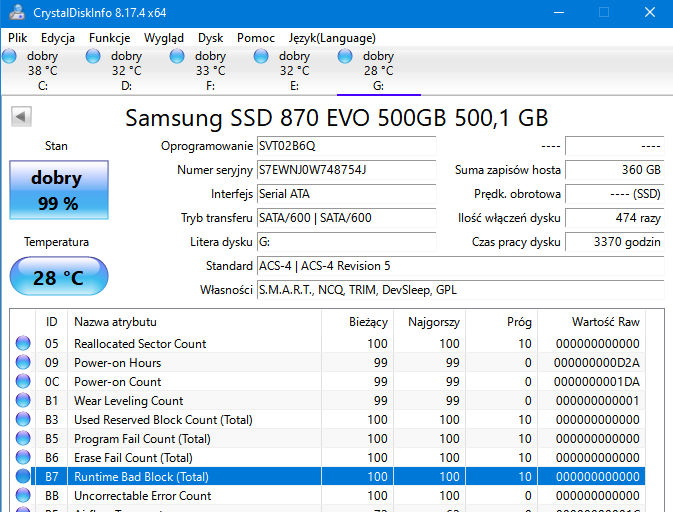Click status orb of attribute 09
The width and height of the screenshot is (673, 512).
(23, 362)
